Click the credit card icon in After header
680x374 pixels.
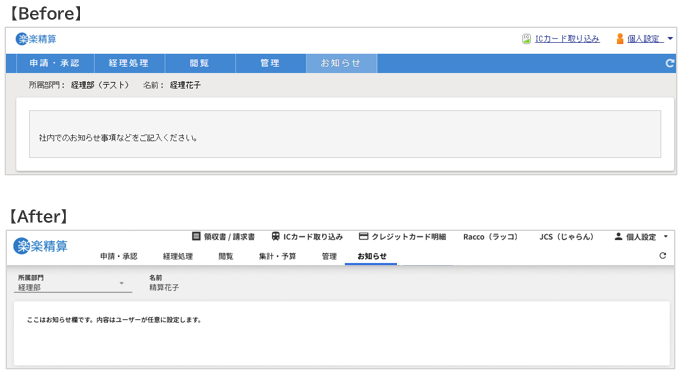[363, 236]
